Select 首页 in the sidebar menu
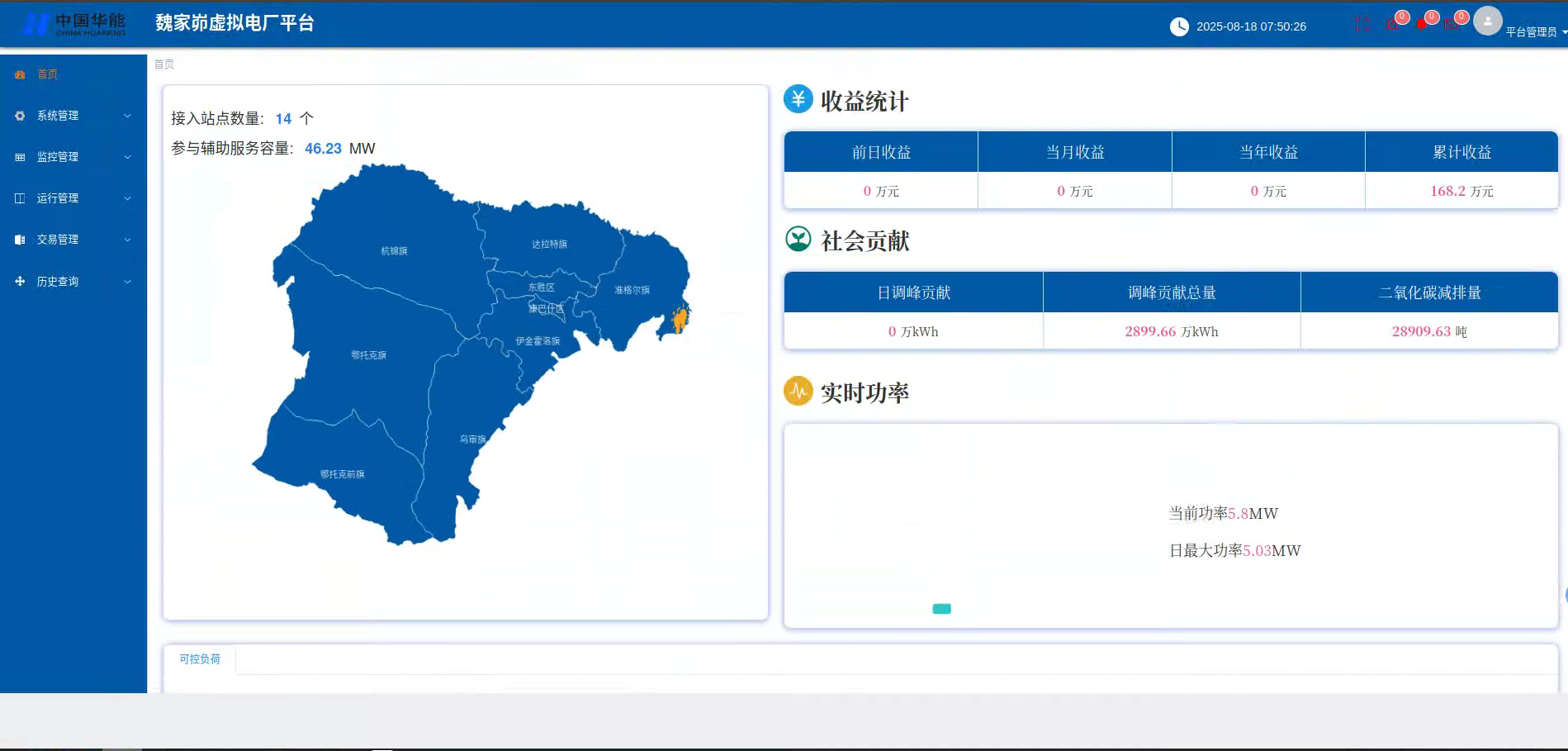 tap(46, 74)
